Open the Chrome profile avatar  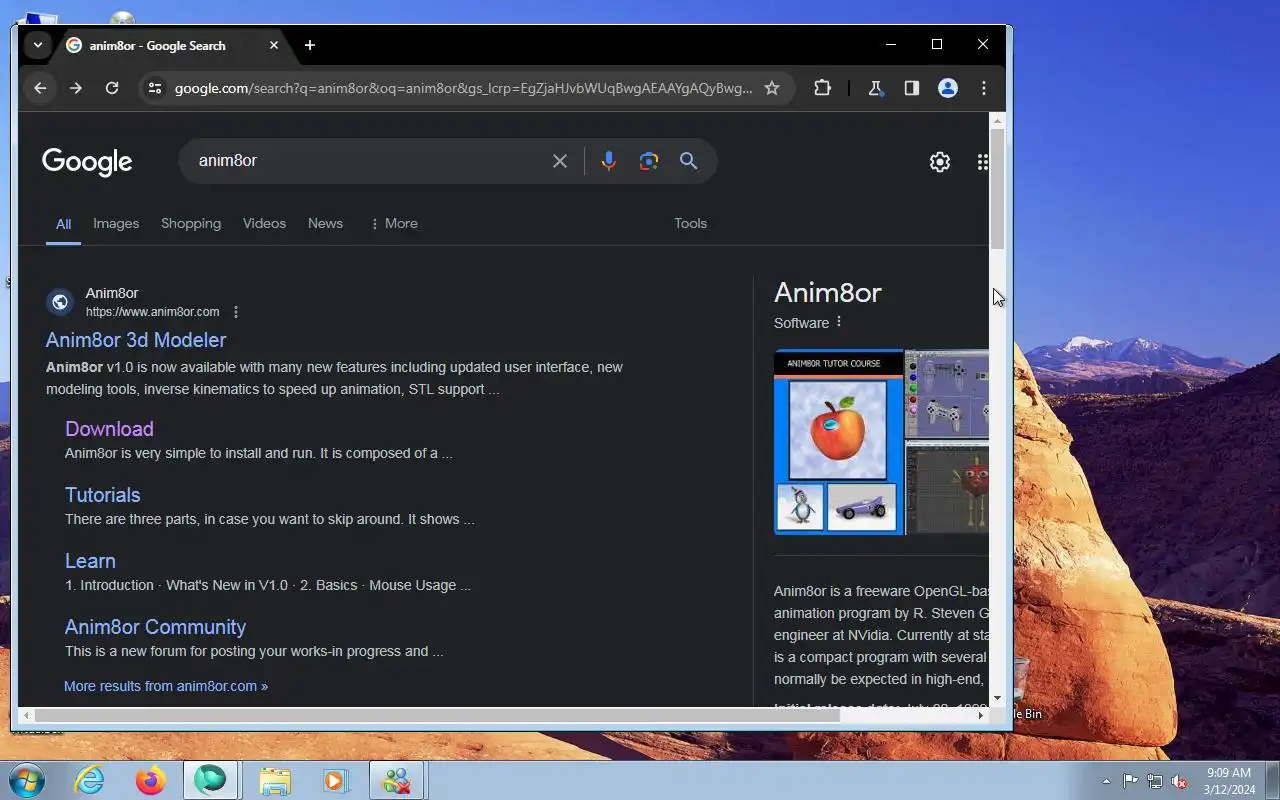point(947,88)
